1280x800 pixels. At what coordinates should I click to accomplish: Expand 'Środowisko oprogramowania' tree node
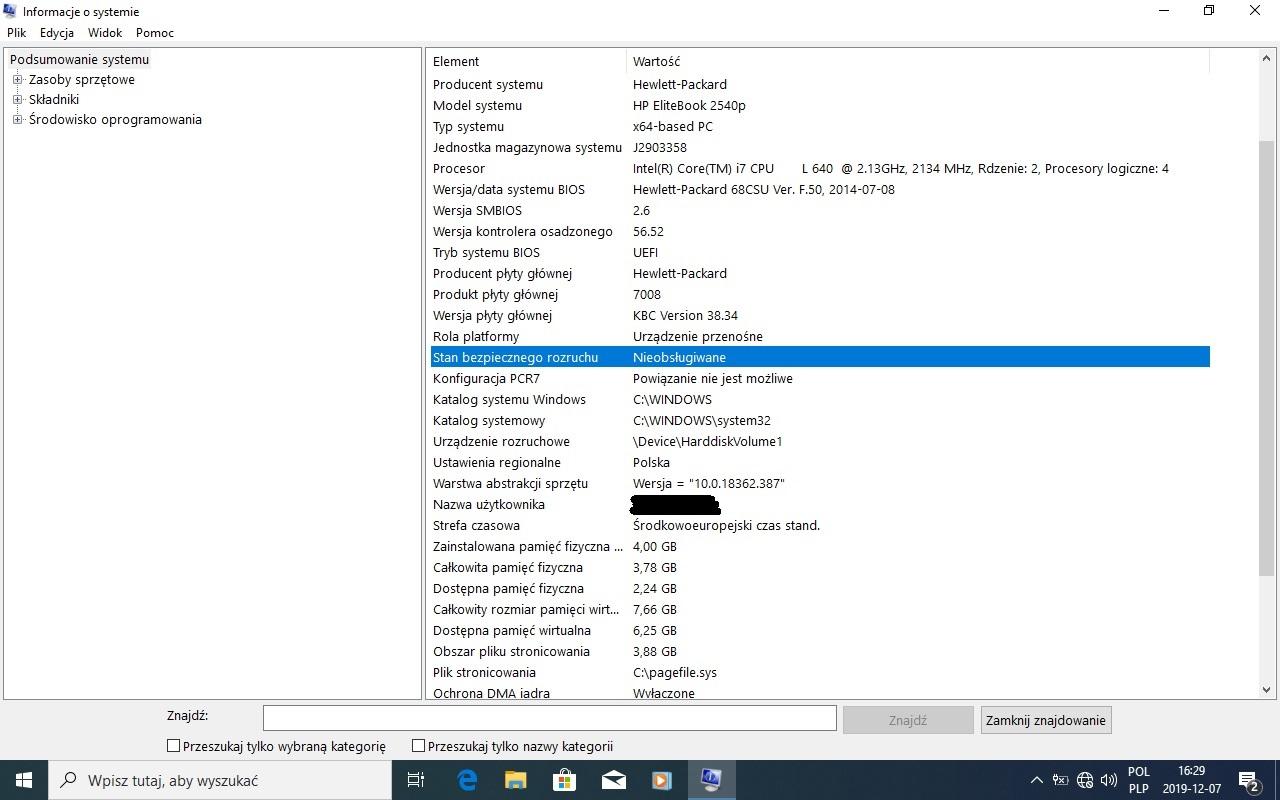tap(17, 120)
